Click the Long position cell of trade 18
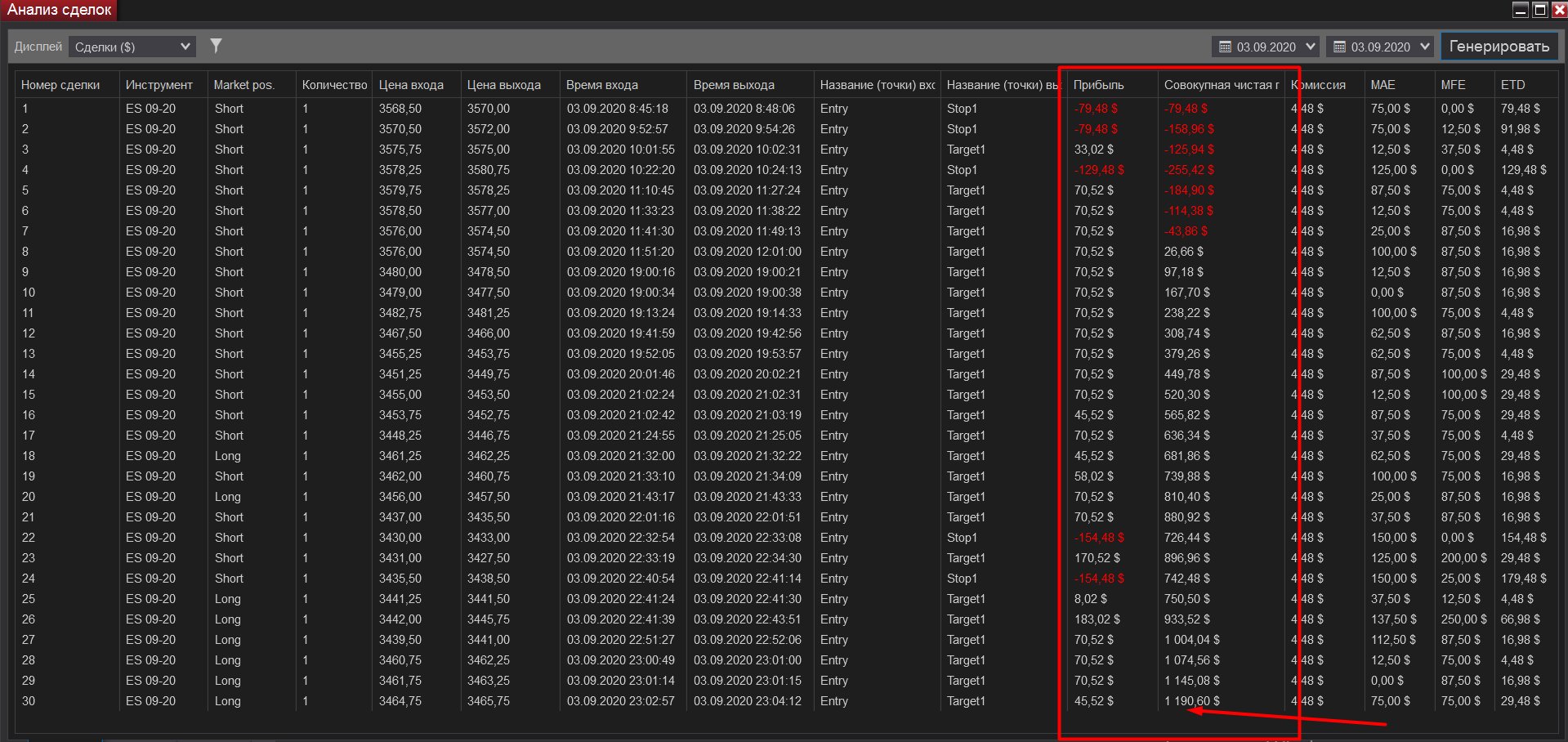The height and width of the screenshot is (742, 1568). pyautogui.click(x=228, y=456)
